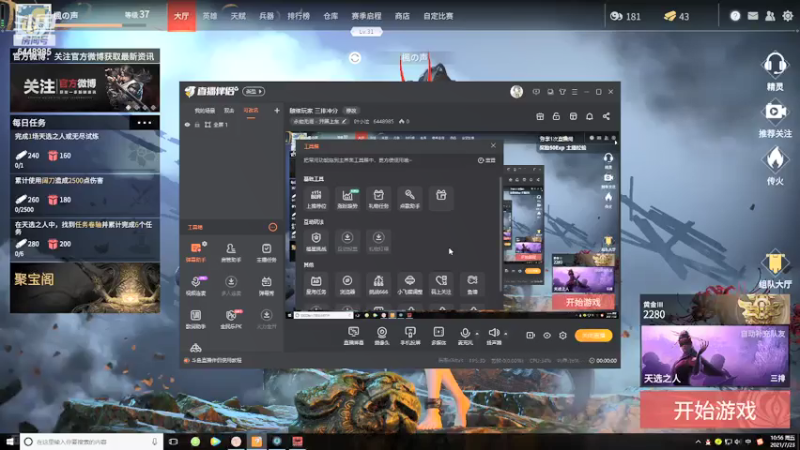Open the 弹幕助手 tool in the left toolbox
Viewport: 800px width, 450px height.
pos(195,252)
